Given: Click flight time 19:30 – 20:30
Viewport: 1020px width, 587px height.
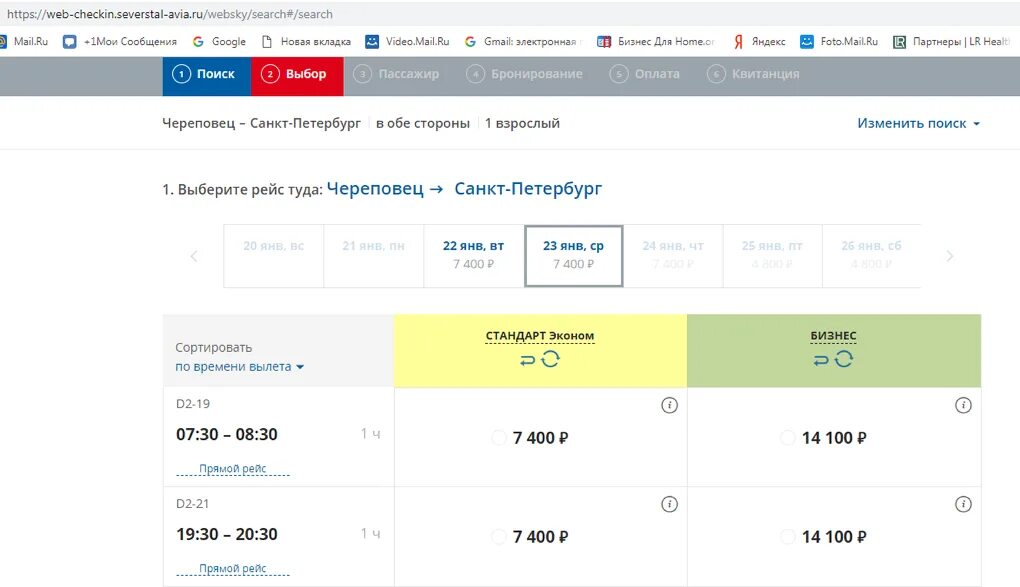Looking at the screenshot, I should coord(227,534).
